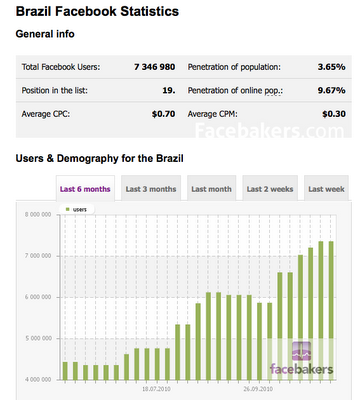The width and height of the screenshot is (360, 400).
Task: Click the Average CPM $0.30 value
Action: point(334,114)
